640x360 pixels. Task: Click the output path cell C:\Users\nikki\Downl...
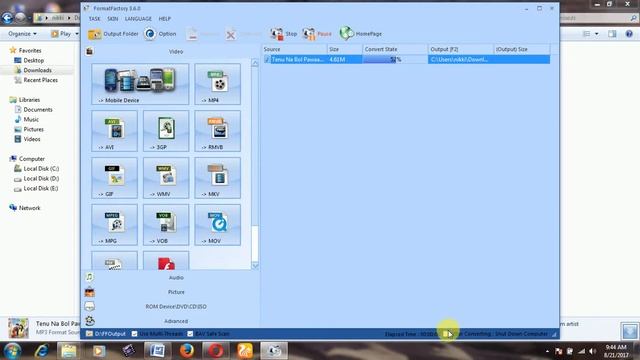coord(461,60)
